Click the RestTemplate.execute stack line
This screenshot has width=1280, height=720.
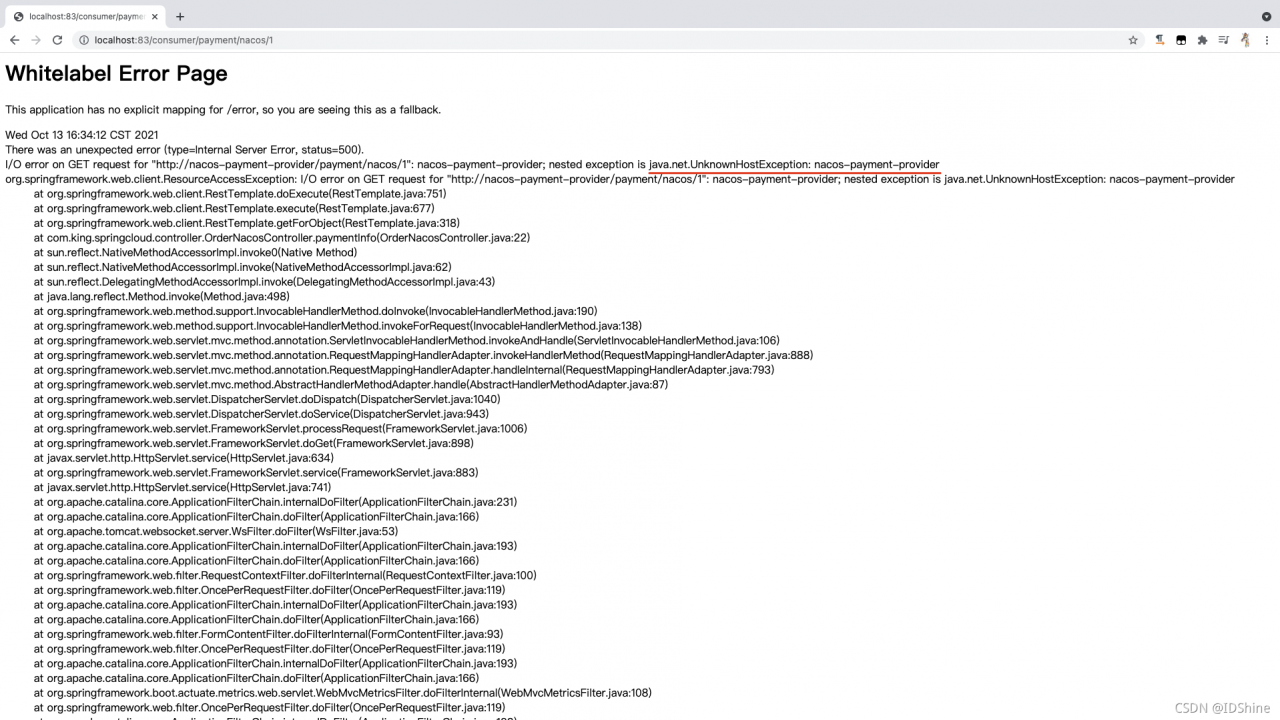[x=234, y=209]
